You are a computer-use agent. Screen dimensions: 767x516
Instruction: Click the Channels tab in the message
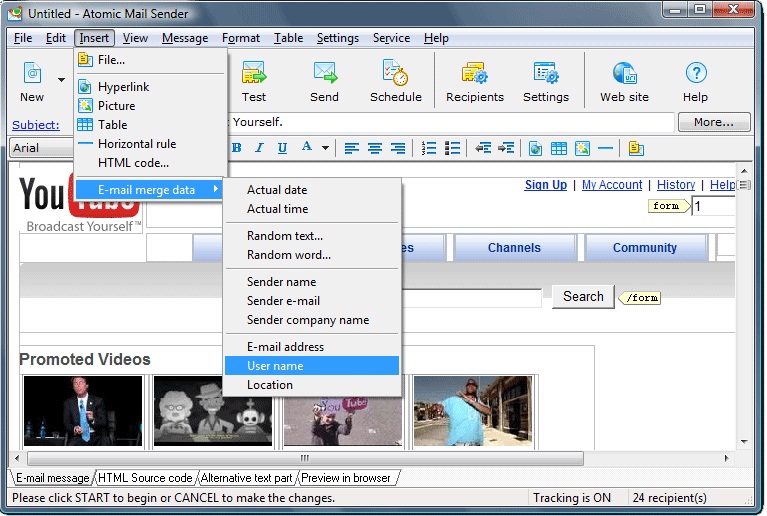[514, 247]
